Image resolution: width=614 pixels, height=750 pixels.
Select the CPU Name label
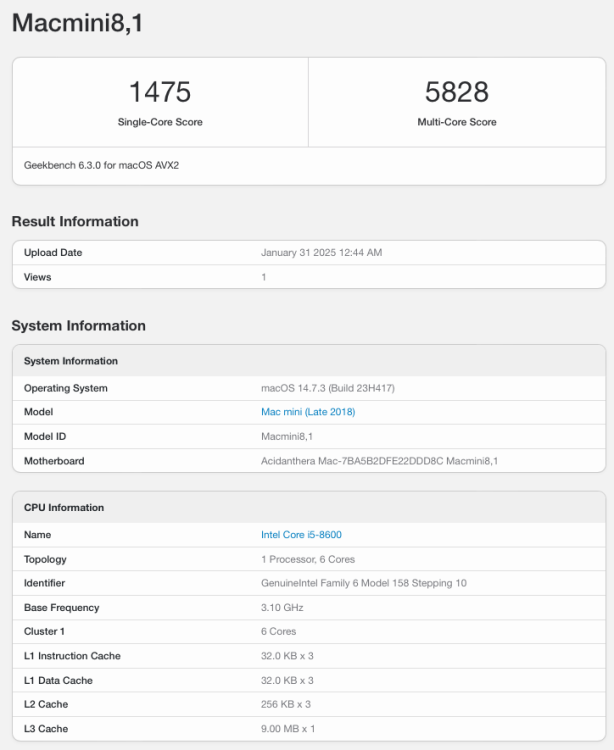coord(37,535)
